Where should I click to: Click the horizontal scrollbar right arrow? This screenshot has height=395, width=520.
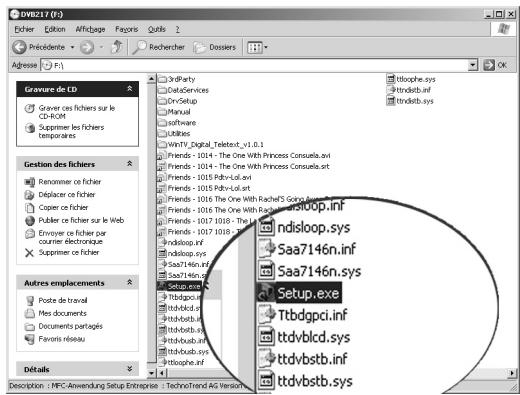pos(512,373)
